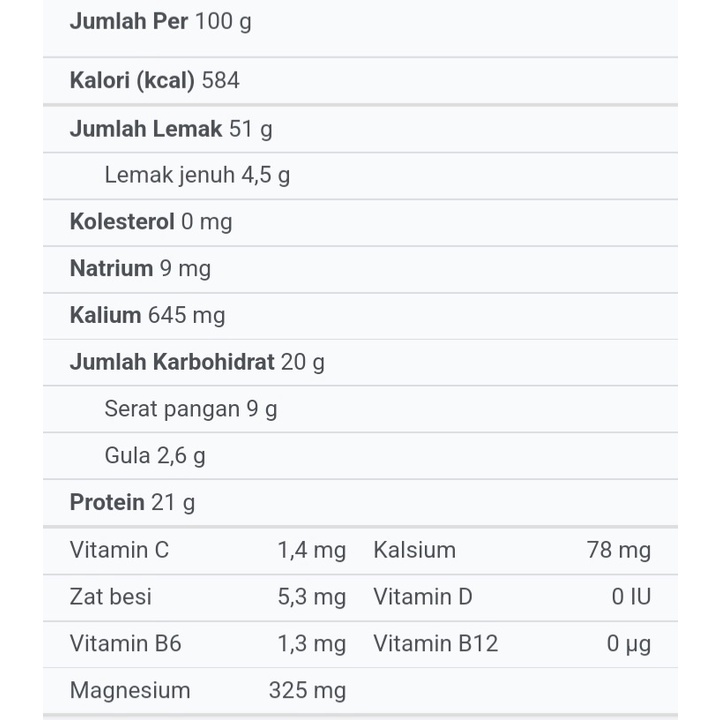Click the Vitamin C label
Screen dimensions: 720x720
(x=119, y=550)
